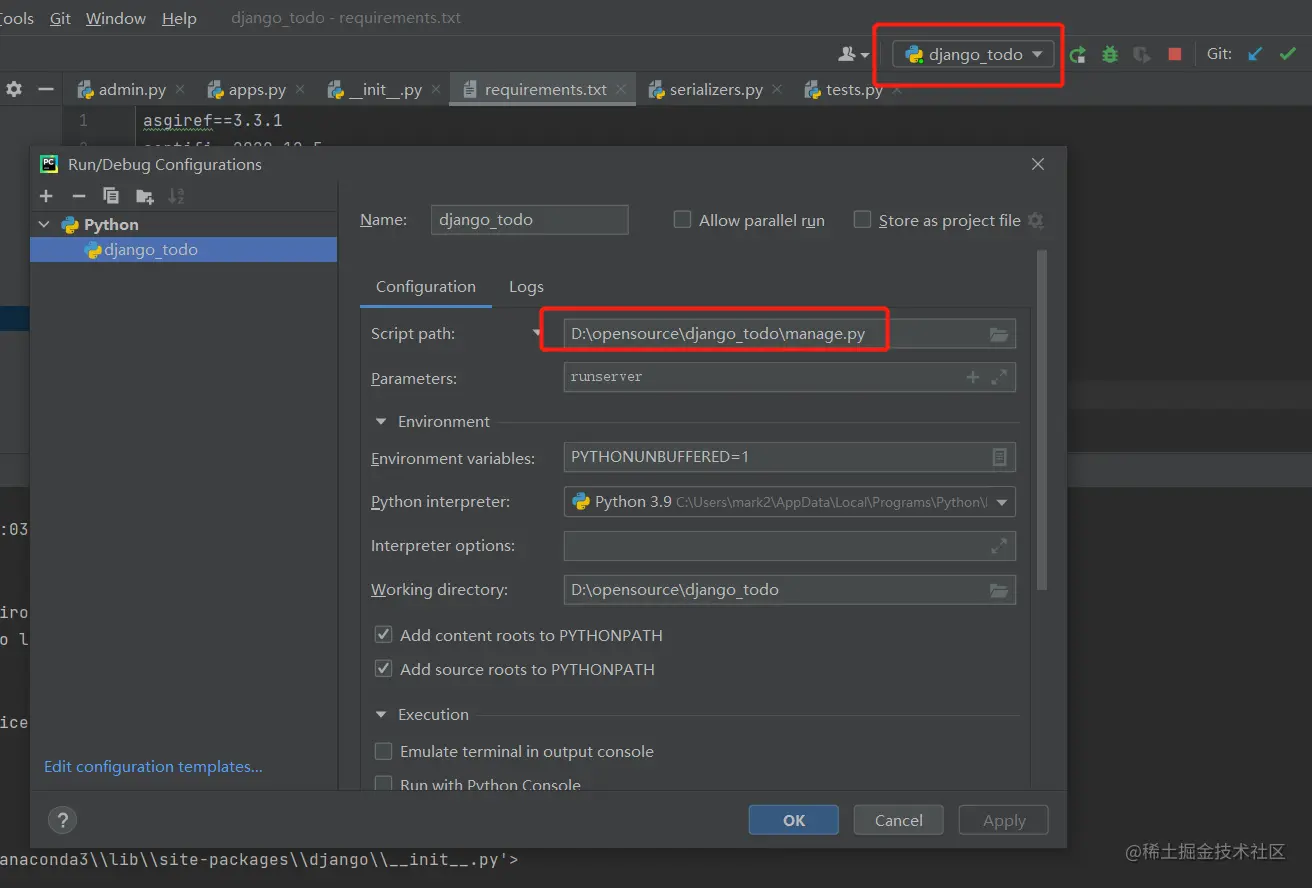Update project with Git blue arrow
Screen dimensions: 1312x888
[1256, 54]
